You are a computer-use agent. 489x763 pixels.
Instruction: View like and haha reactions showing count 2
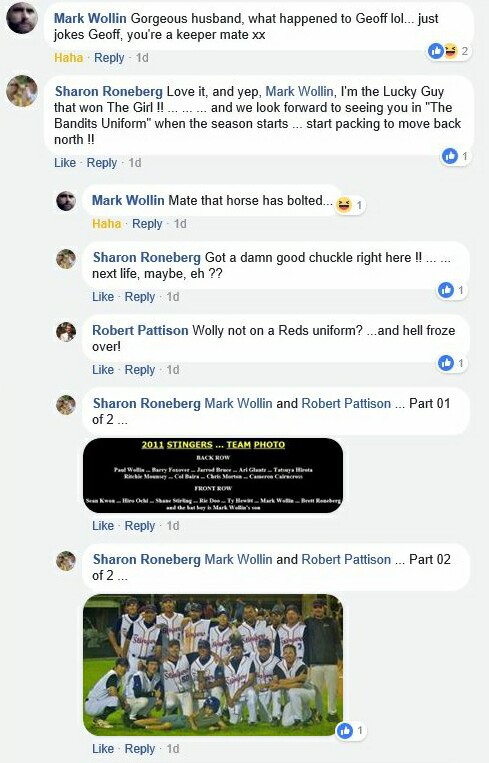click(x=448, y=51)
